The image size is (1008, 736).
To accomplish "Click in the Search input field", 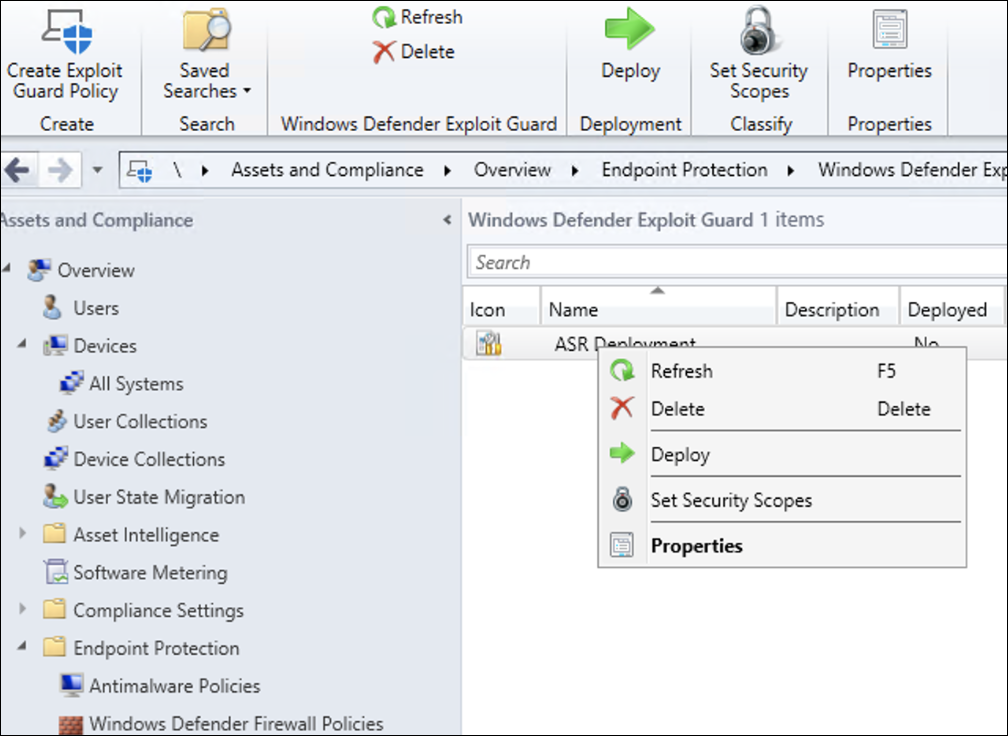I will [735, 263].
